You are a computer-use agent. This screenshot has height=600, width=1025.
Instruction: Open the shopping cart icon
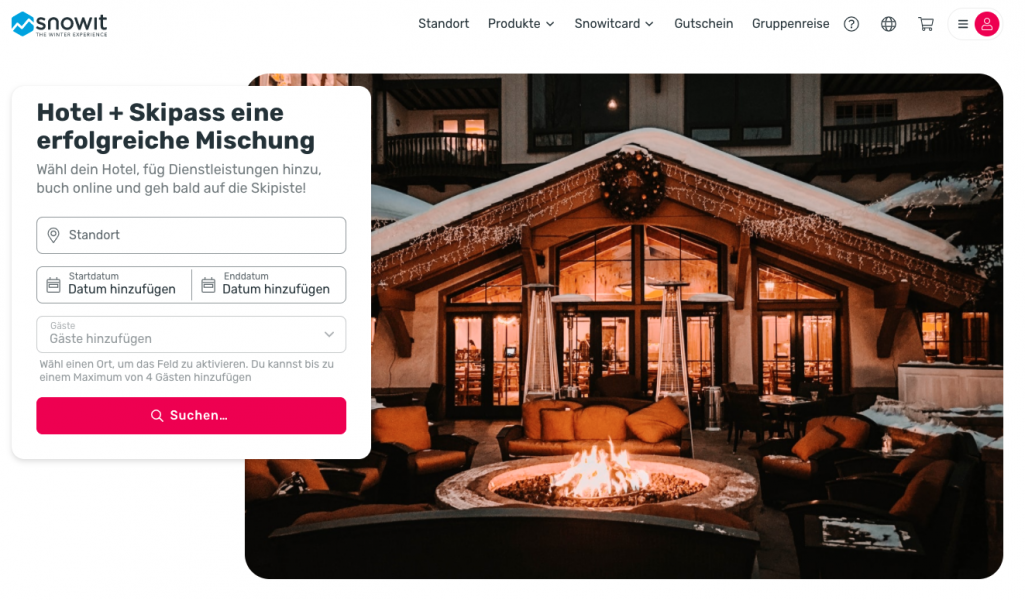click(926, 24)
